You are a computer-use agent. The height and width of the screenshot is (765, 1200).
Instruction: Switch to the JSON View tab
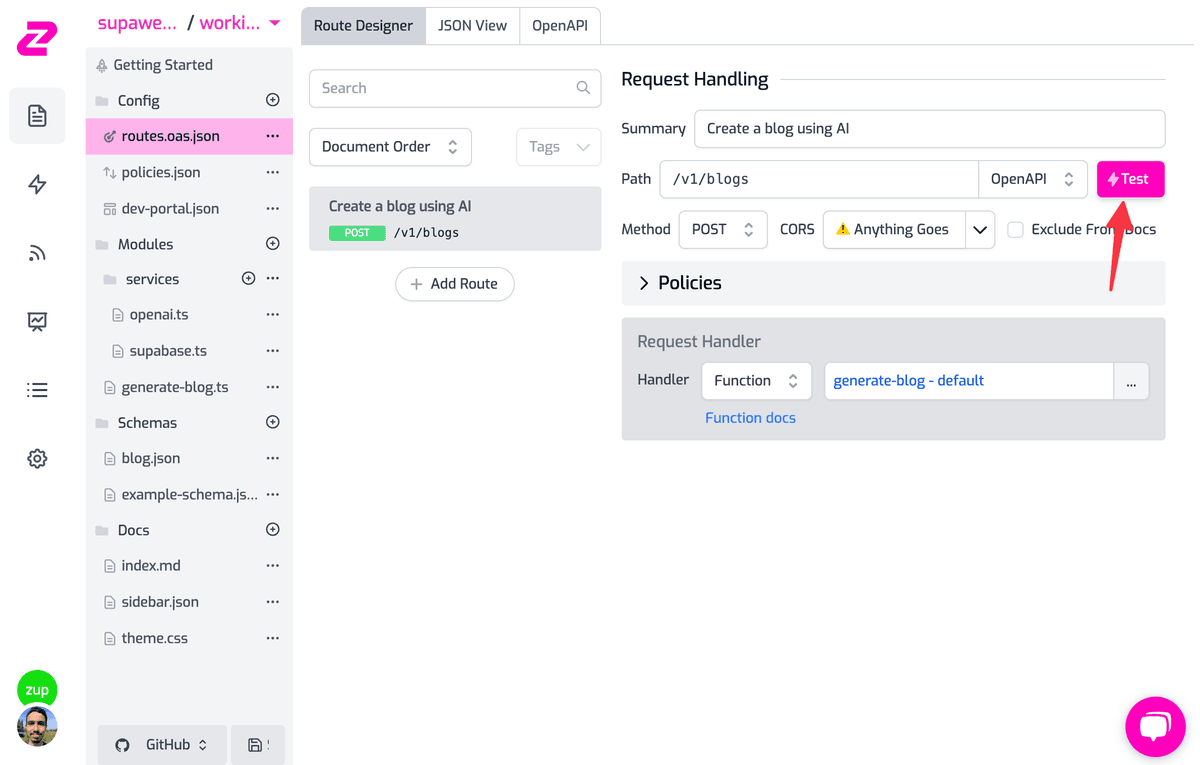472,26
